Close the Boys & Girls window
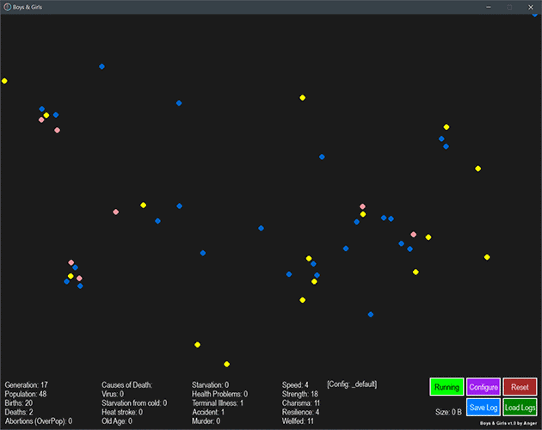The width and height of the screenshot is (542, 430). point(531,7)
